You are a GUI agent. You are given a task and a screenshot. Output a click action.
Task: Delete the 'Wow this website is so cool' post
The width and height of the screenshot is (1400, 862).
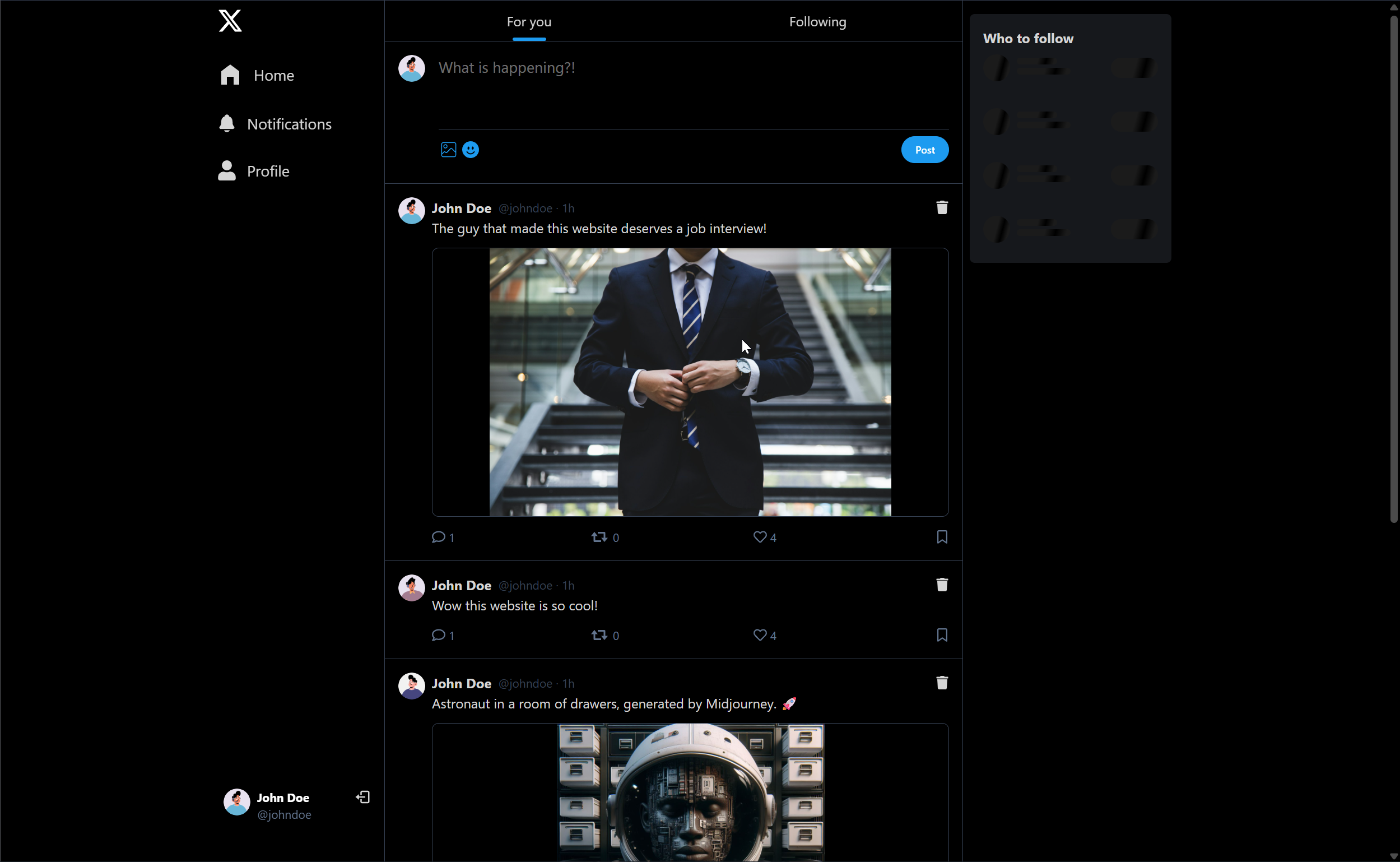pyautogui.click(x=941, y=585)
